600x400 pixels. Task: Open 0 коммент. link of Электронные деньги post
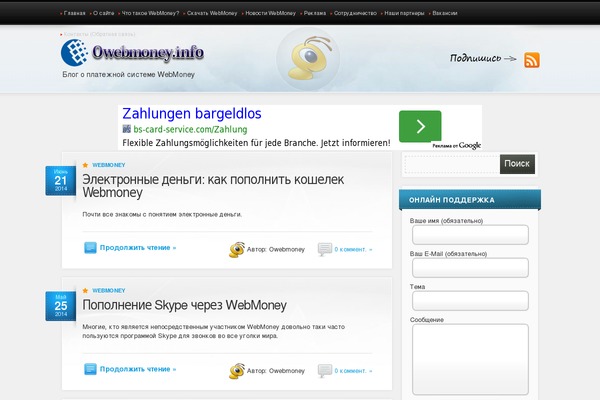353,249
